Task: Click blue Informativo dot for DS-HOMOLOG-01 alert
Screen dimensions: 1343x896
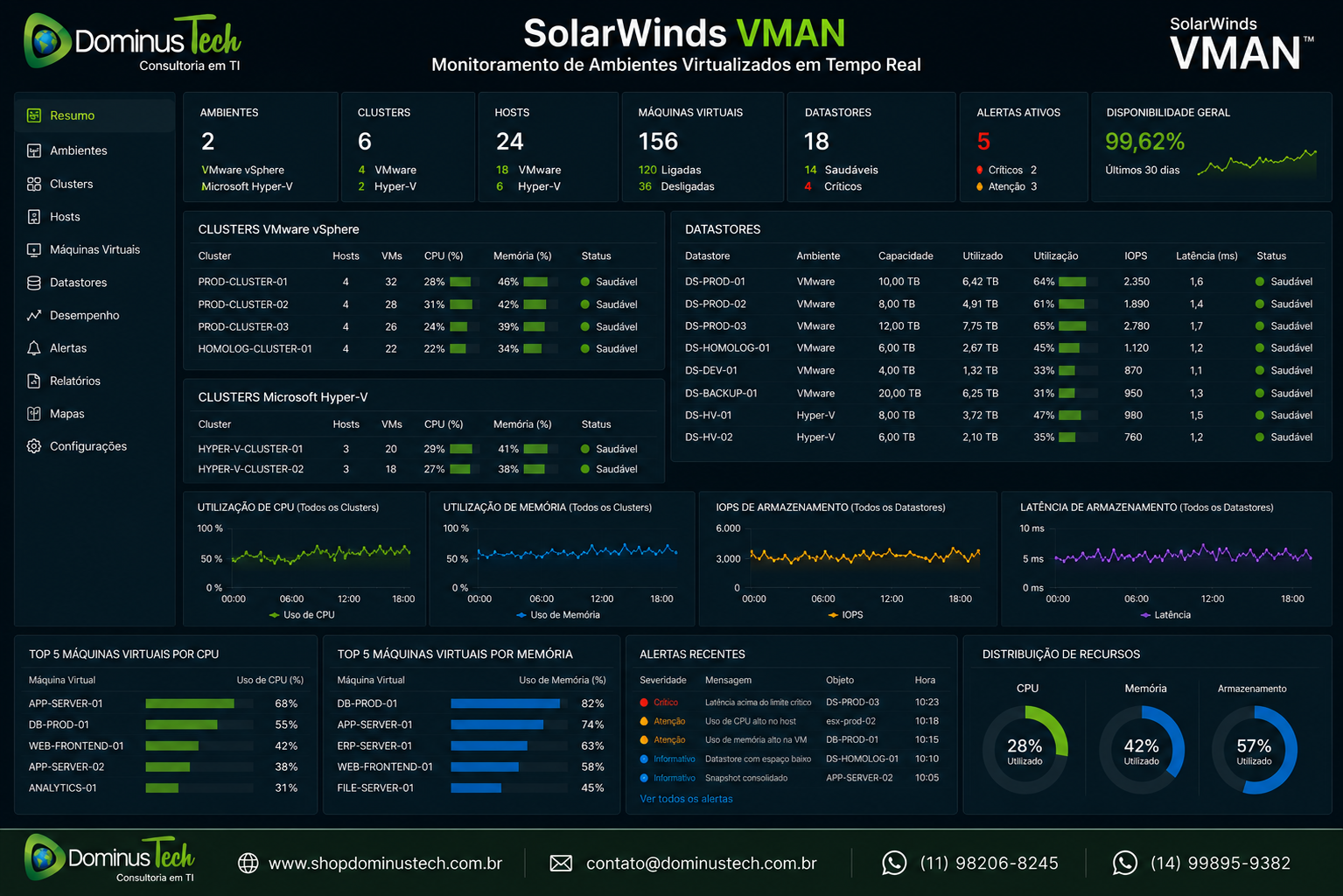Action: pyautogui.click(x=644, y=759)
